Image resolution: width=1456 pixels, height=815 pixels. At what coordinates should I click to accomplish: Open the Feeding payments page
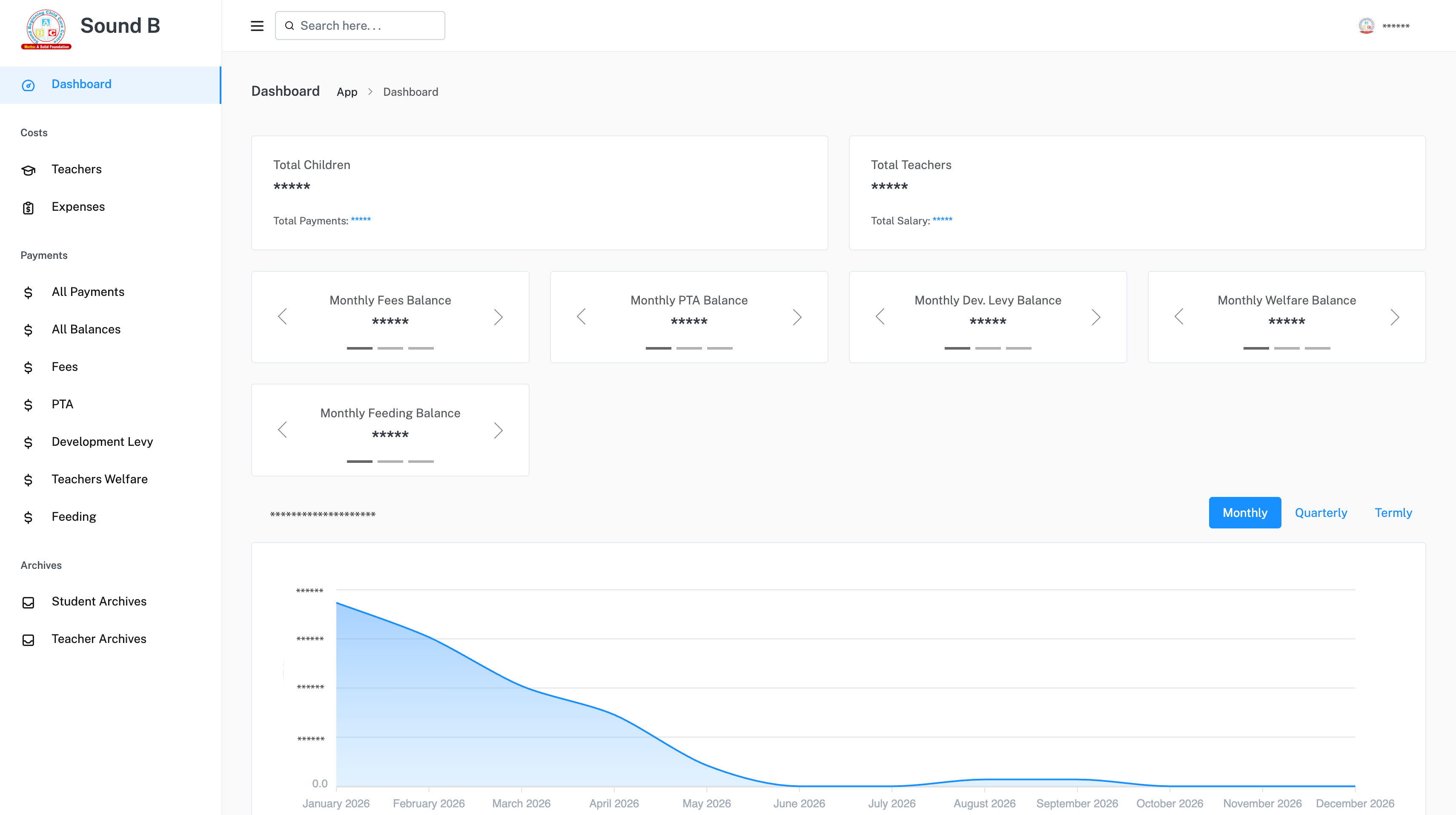[111, 517]
